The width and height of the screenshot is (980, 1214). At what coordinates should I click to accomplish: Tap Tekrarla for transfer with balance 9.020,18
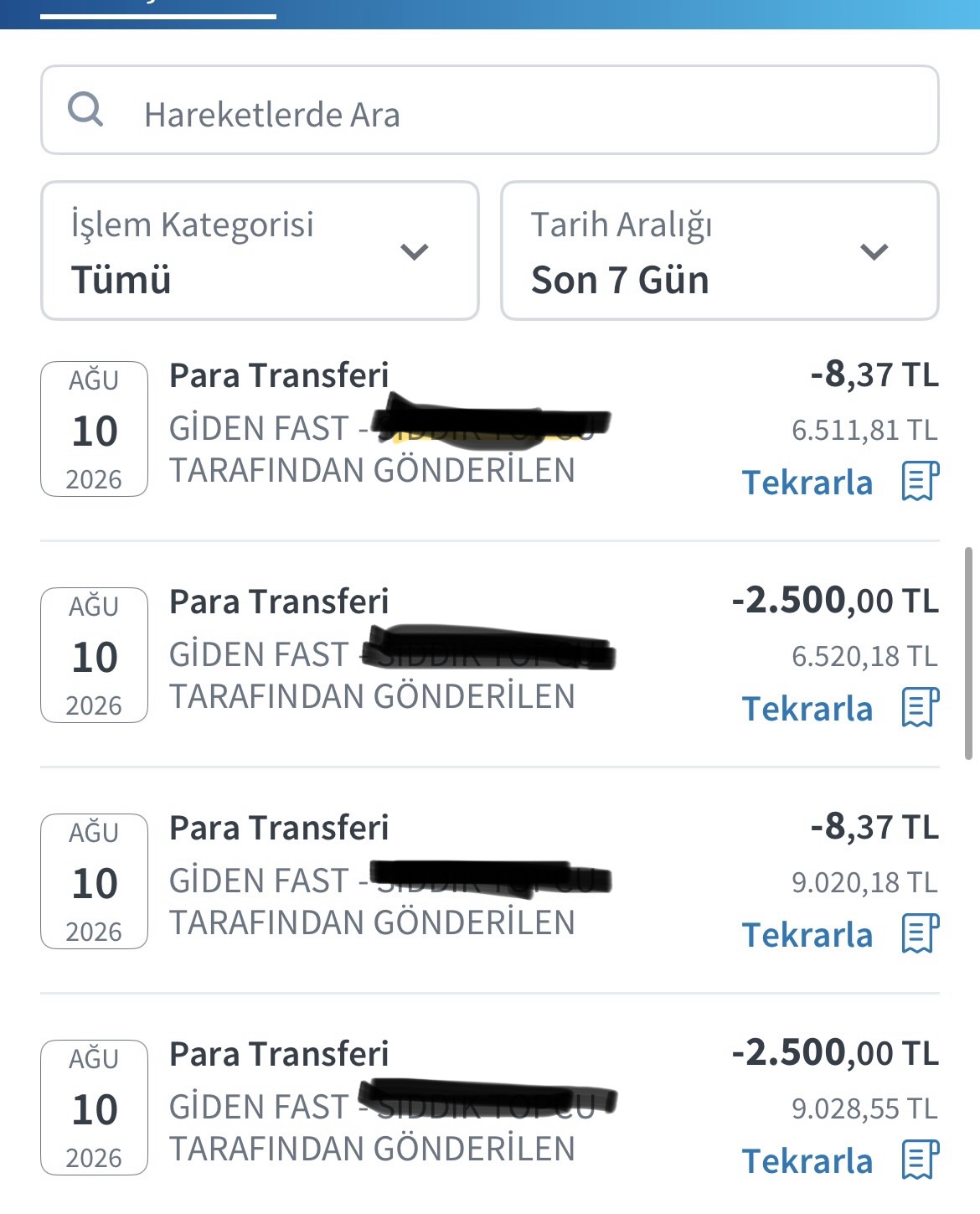[807, 935]
